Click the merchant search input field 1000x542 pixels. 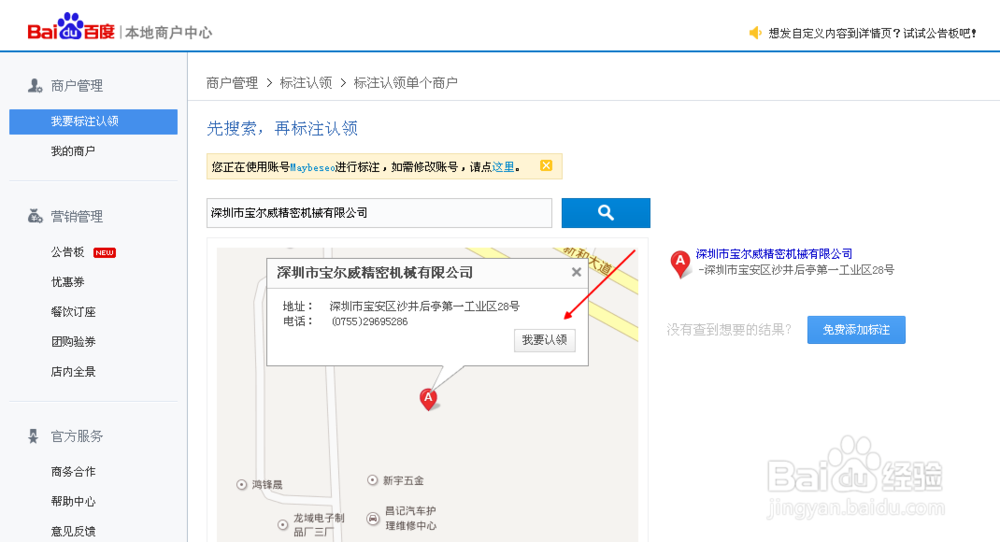pyautogui.click(x=379, y=213)
